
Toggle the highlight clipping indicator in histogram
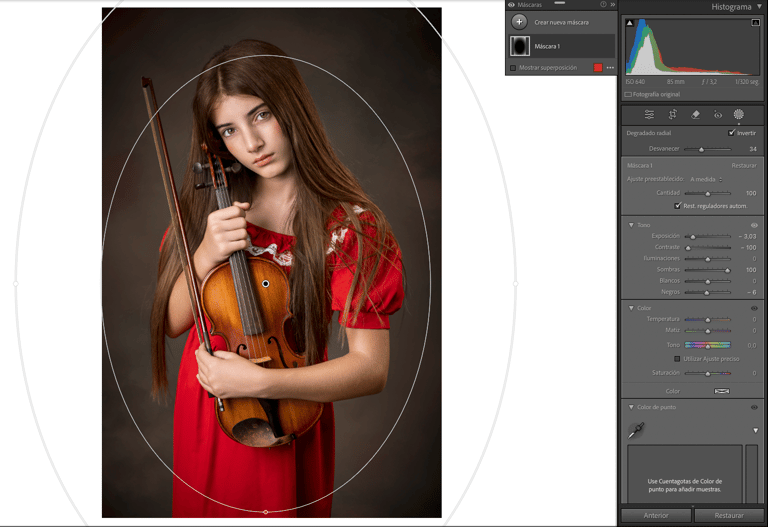755,23
